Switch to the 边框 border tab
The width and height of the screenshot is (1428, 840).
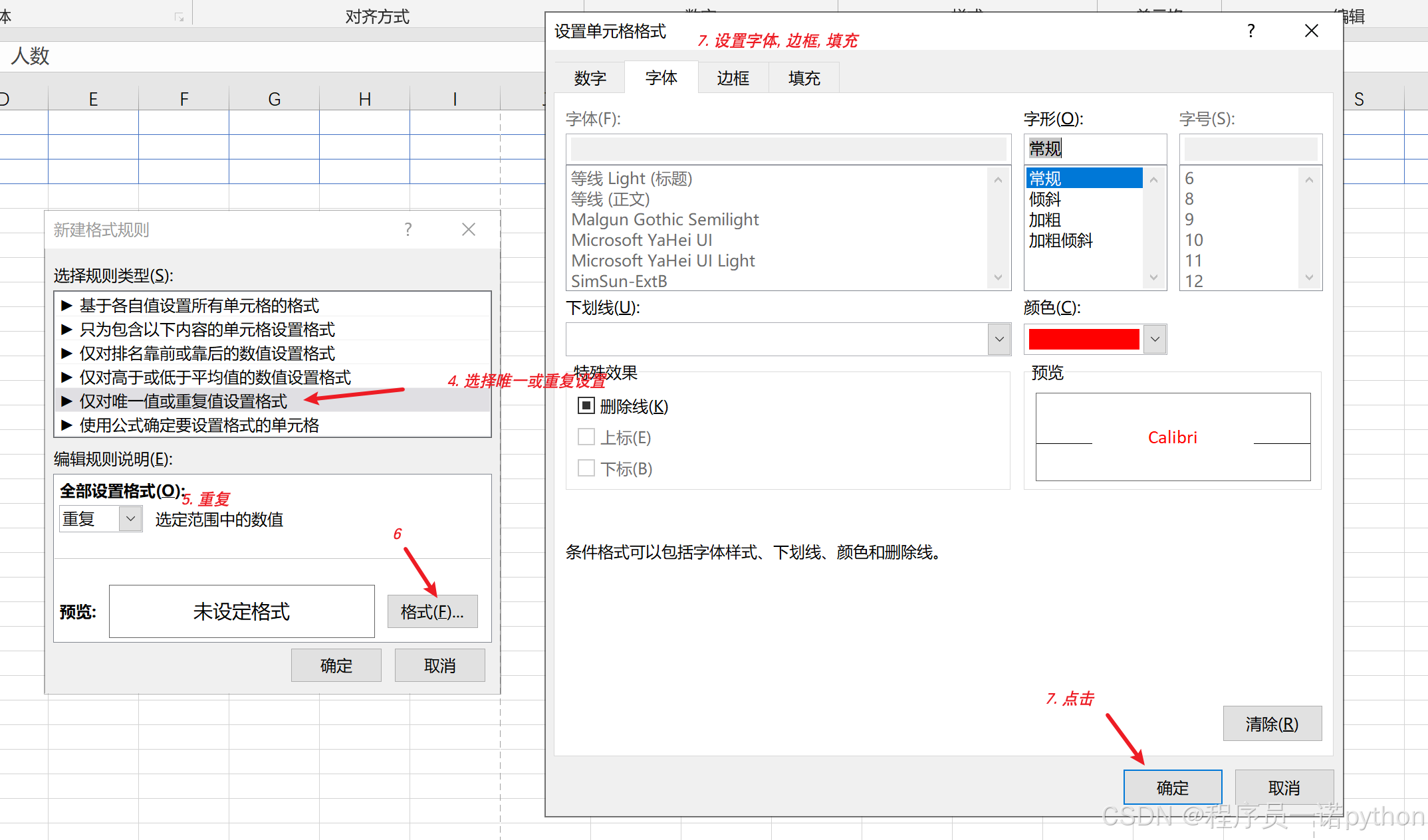tap(733, 78)
